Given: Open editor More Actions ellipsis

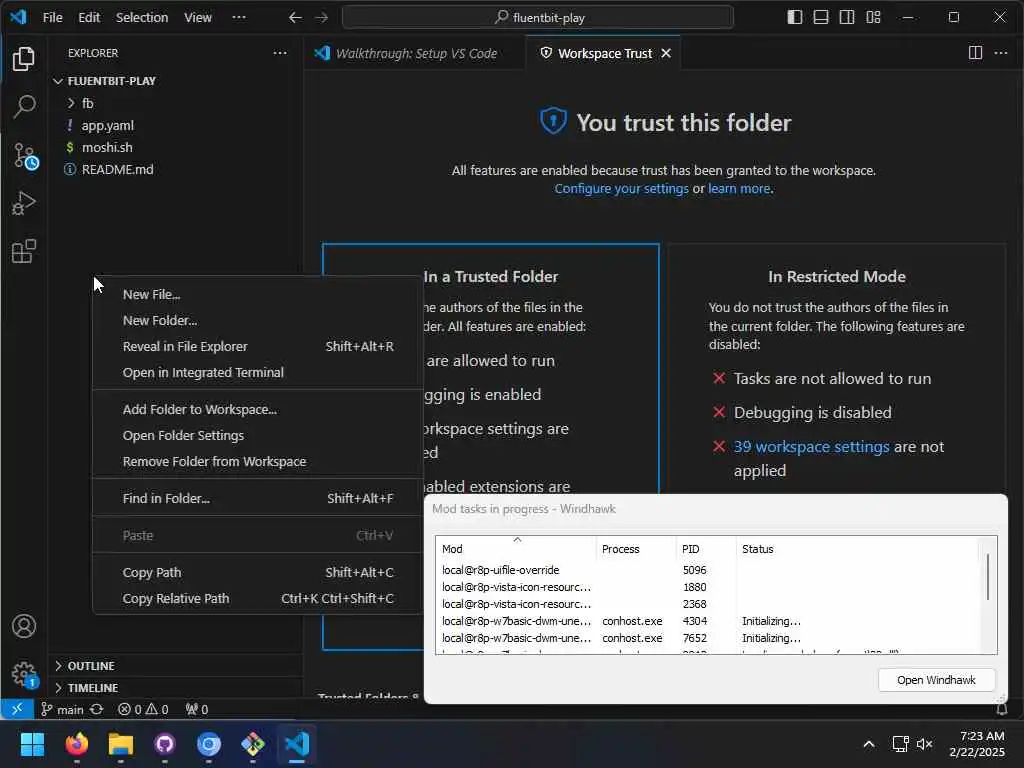Looking at the screenshot, I should tap(1000, 53).
